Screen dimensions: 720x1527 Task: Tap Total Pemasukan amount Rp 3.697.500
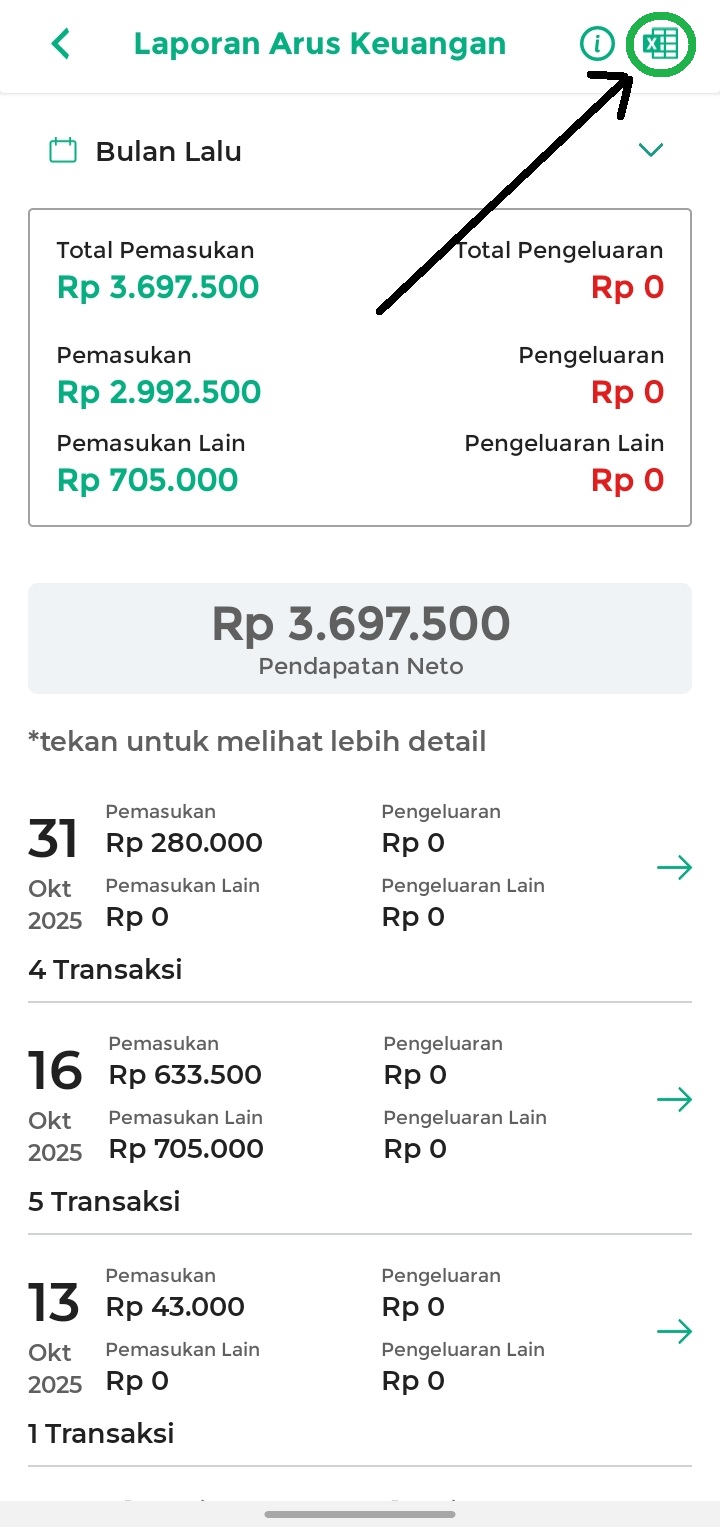(158, 288)
